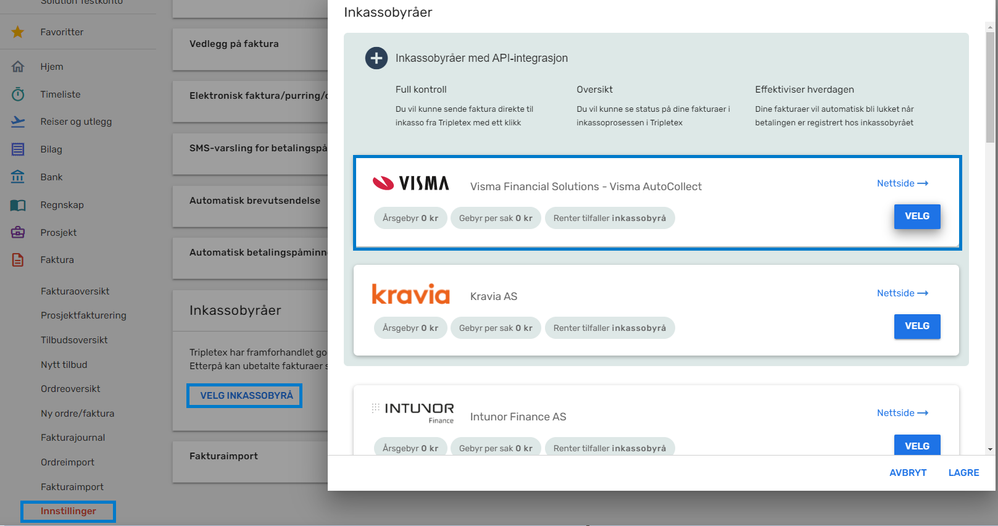Open Fakturaoversikt submenu entry
The image size is (998, 526).
click(75, 291)
